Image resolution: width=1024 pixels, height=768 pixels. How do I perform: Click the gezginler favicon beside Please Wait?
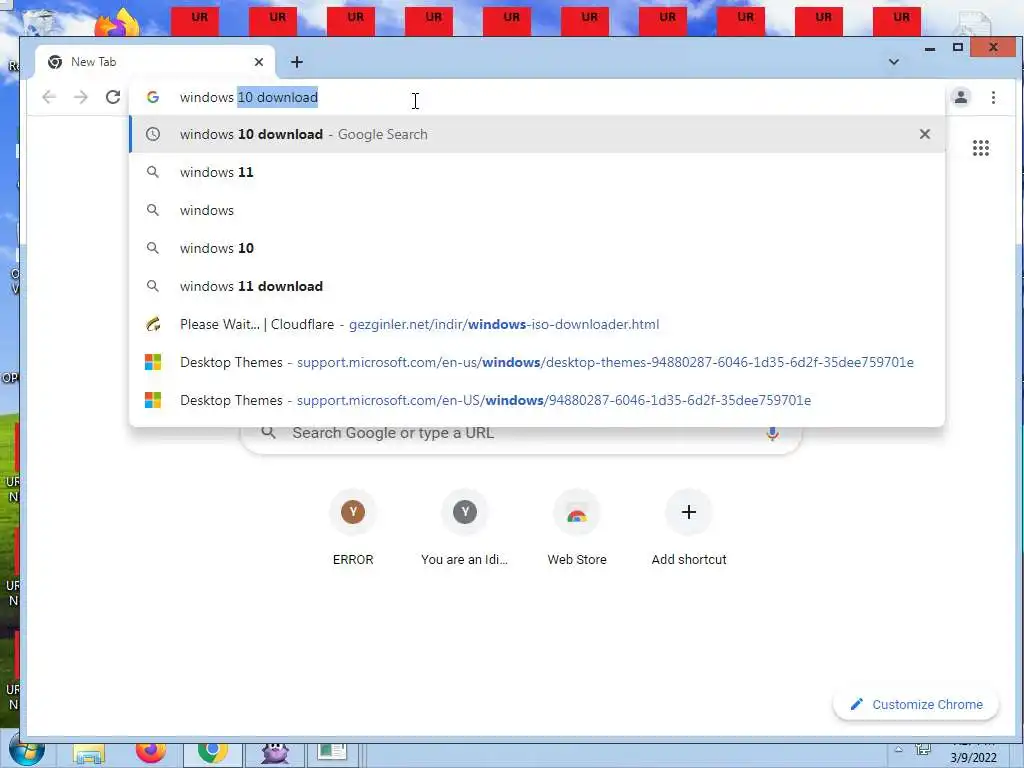click(153, 325)
